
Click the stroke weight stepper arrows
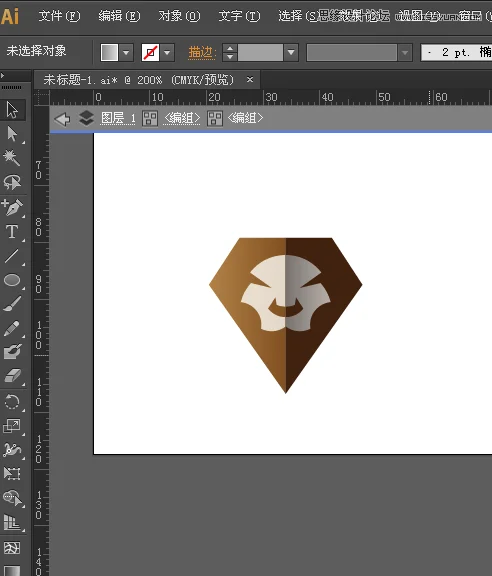coord(230,53)
